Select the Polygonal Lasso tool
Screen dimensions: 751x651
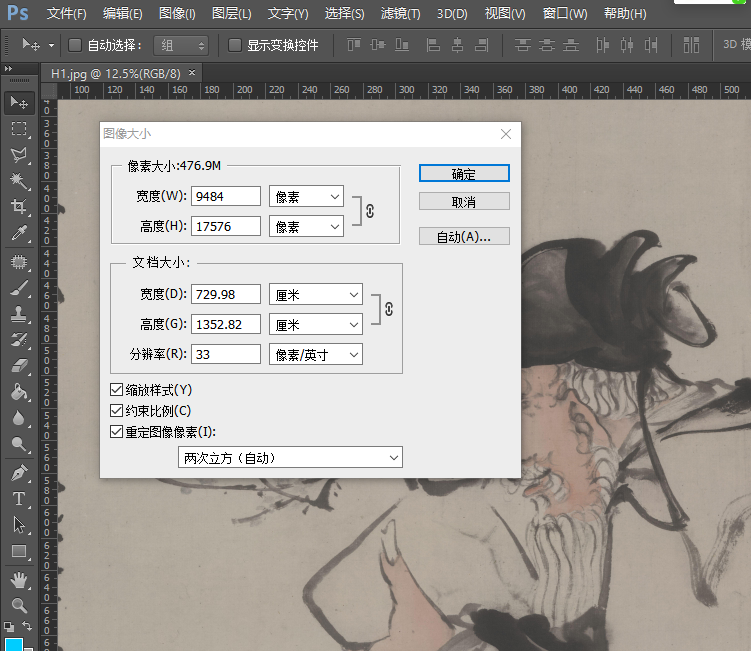(19, 155)
